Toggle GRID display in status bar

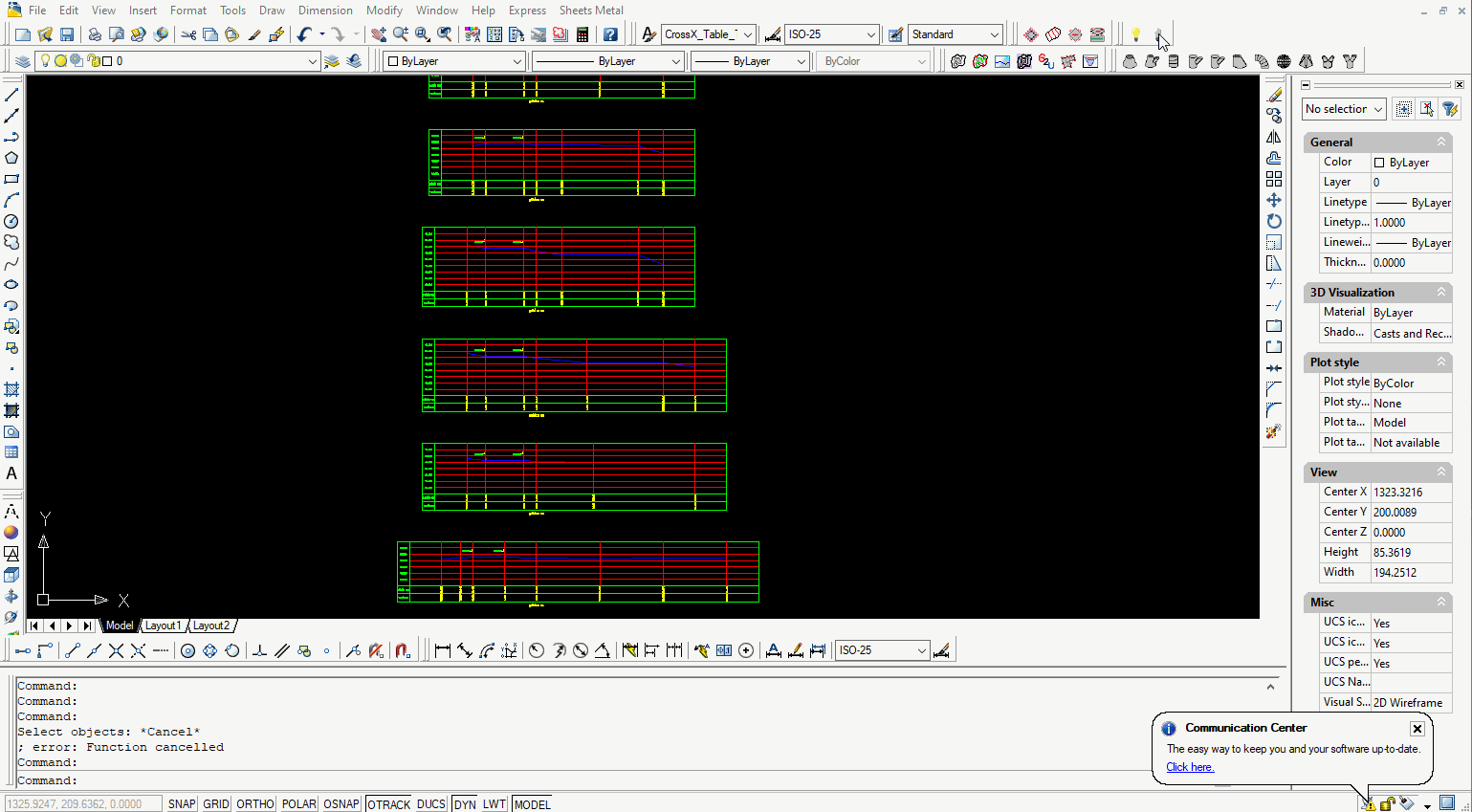point(216,804)
